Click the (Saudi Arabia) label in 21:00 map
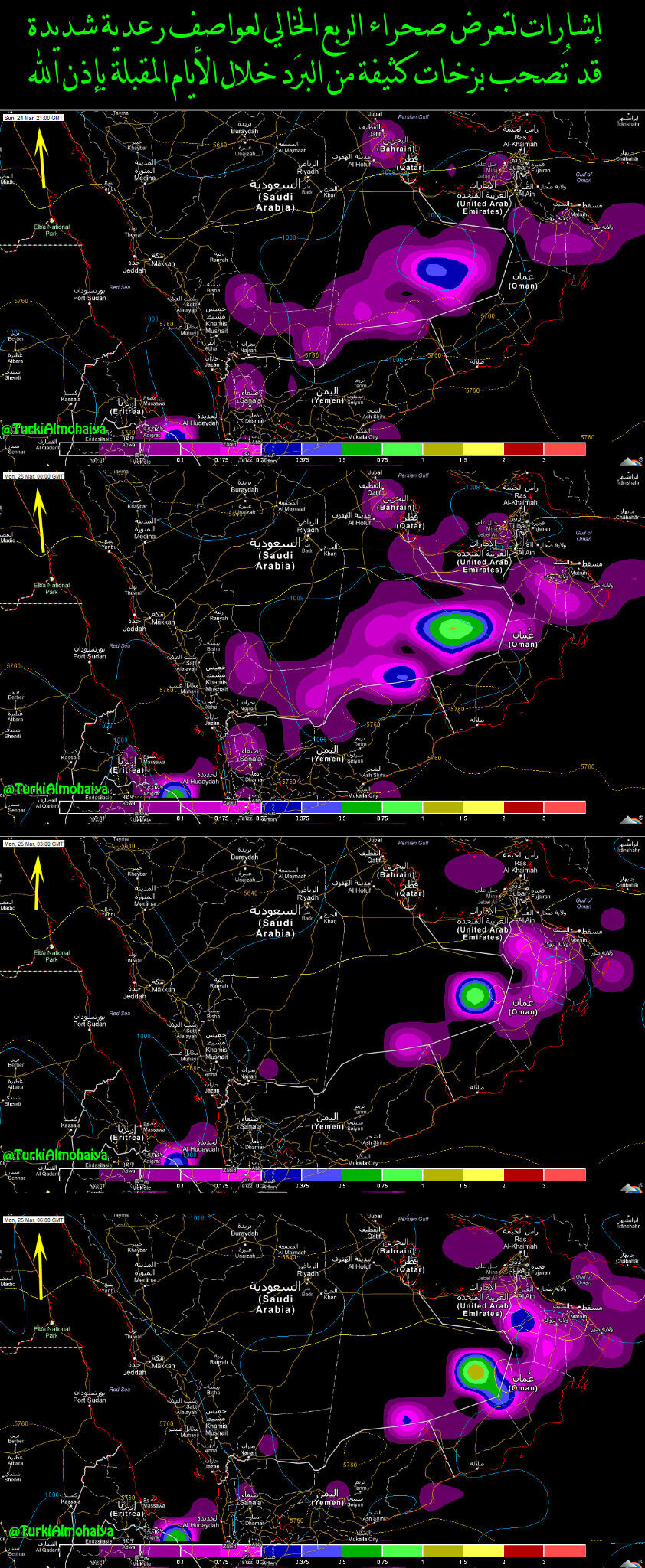 click(275, 202)
